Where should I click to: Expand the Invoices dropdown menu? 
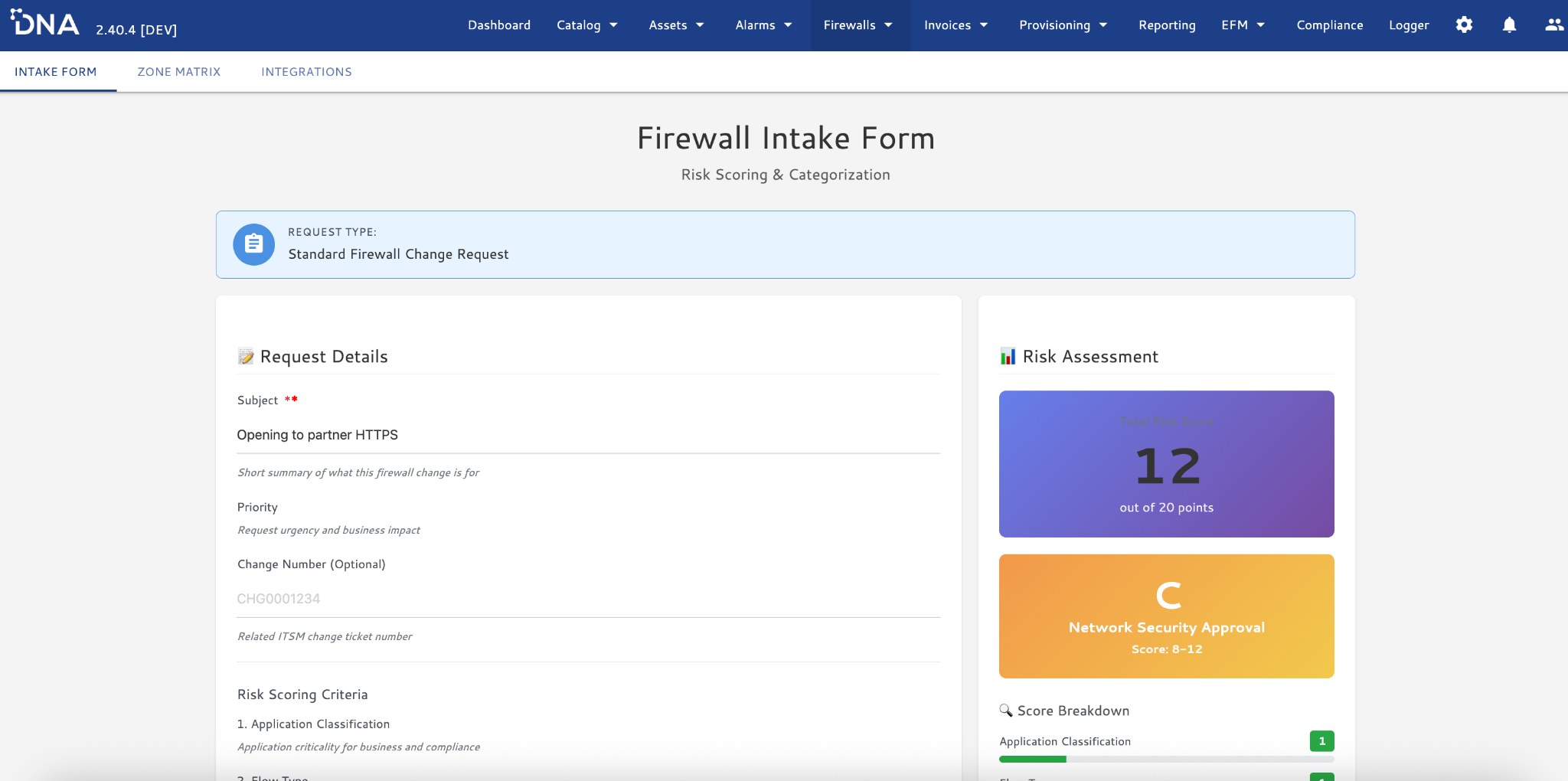pyautogui.click(x=955, y=25)
